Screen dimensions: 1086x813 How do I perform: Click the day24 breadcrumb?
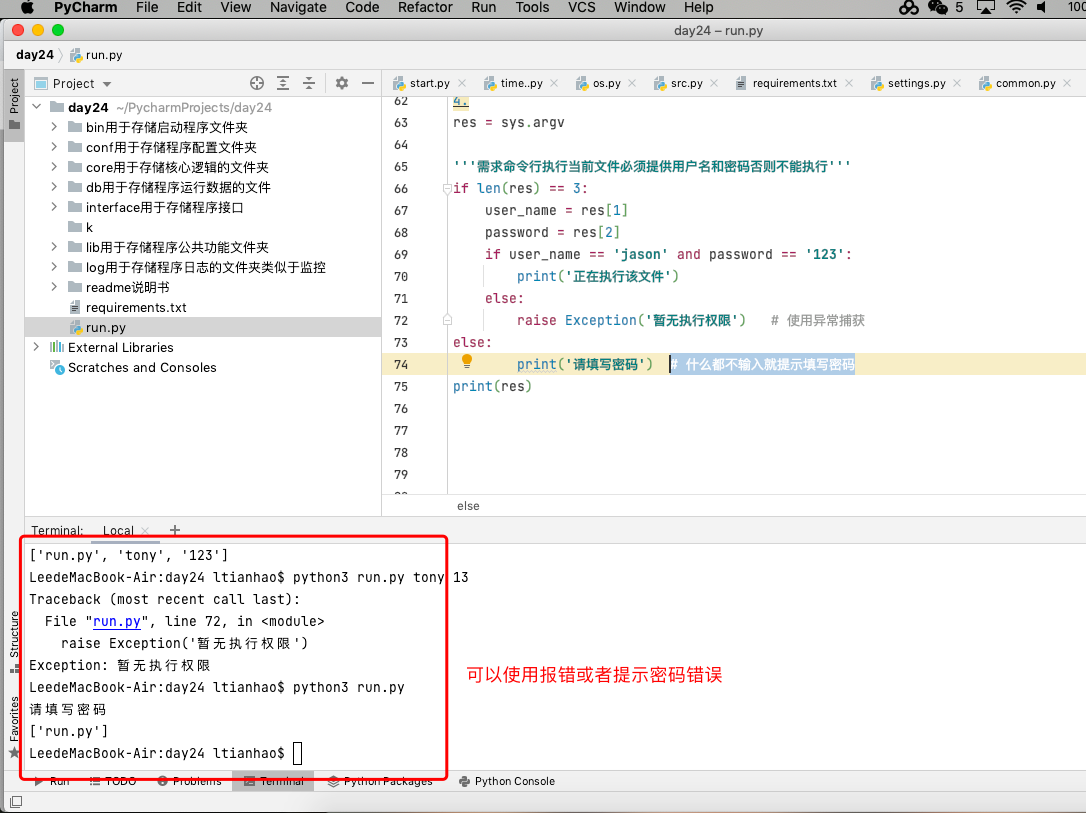pos(35,55)
